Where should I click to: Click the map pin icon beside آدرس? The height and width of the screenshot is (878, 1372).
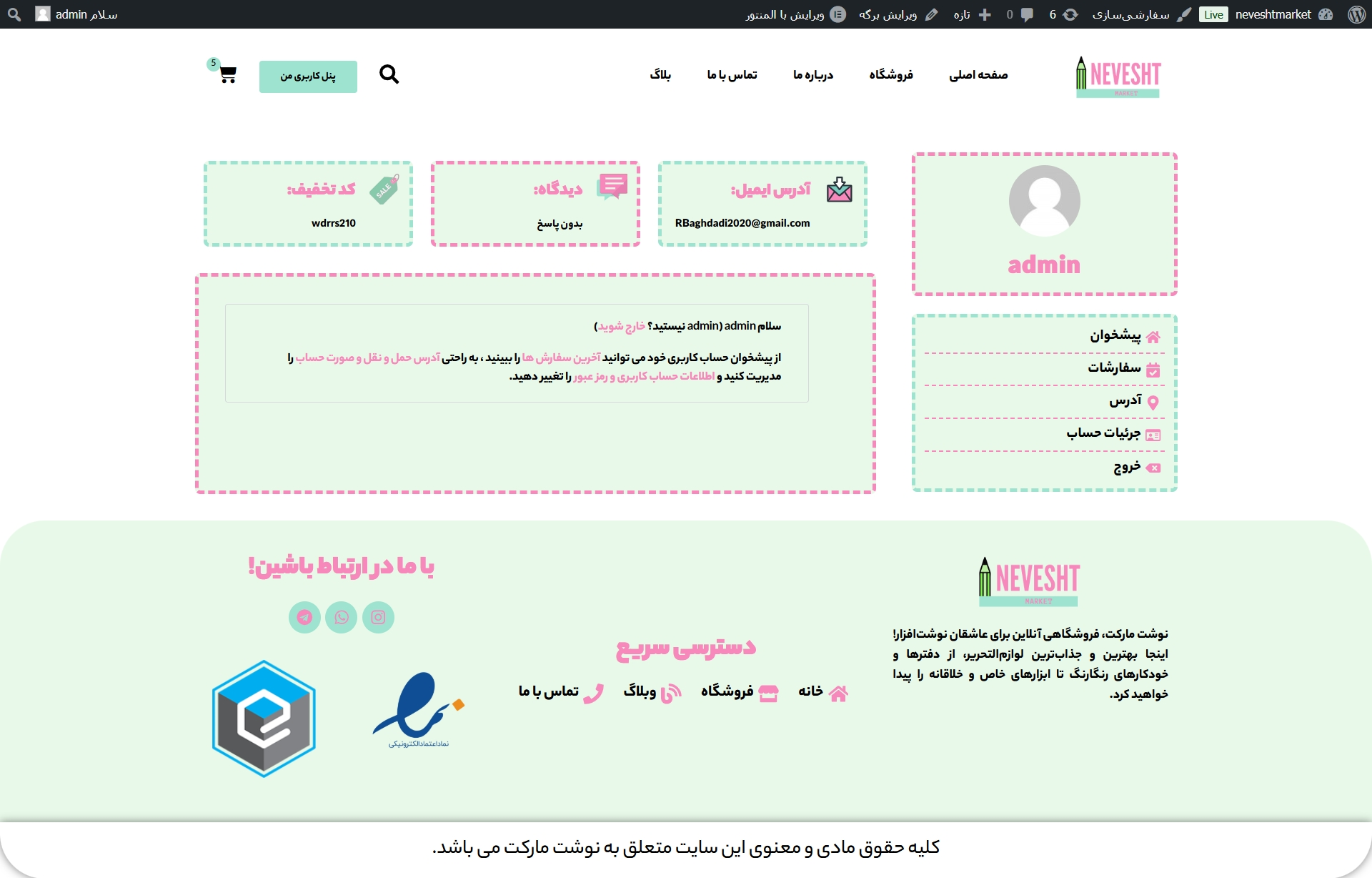(x=1153, y=403)
